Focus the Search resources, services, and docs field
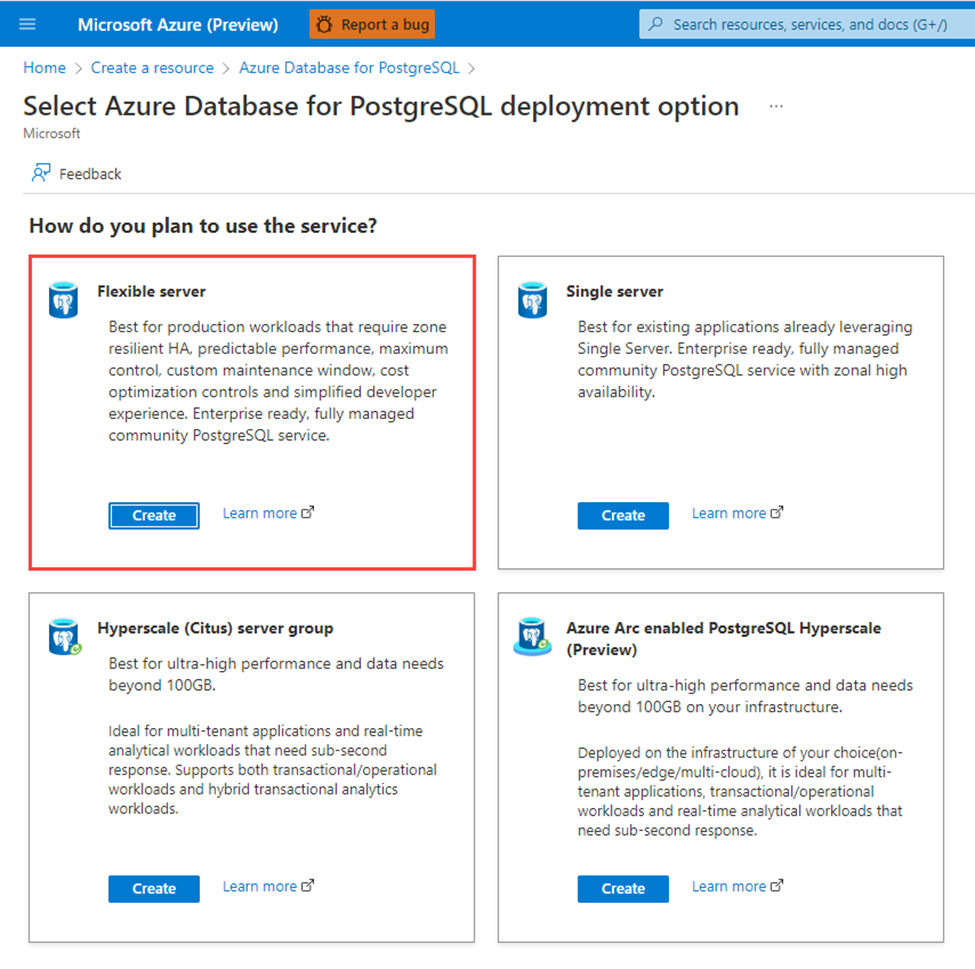 click(807, 24)
